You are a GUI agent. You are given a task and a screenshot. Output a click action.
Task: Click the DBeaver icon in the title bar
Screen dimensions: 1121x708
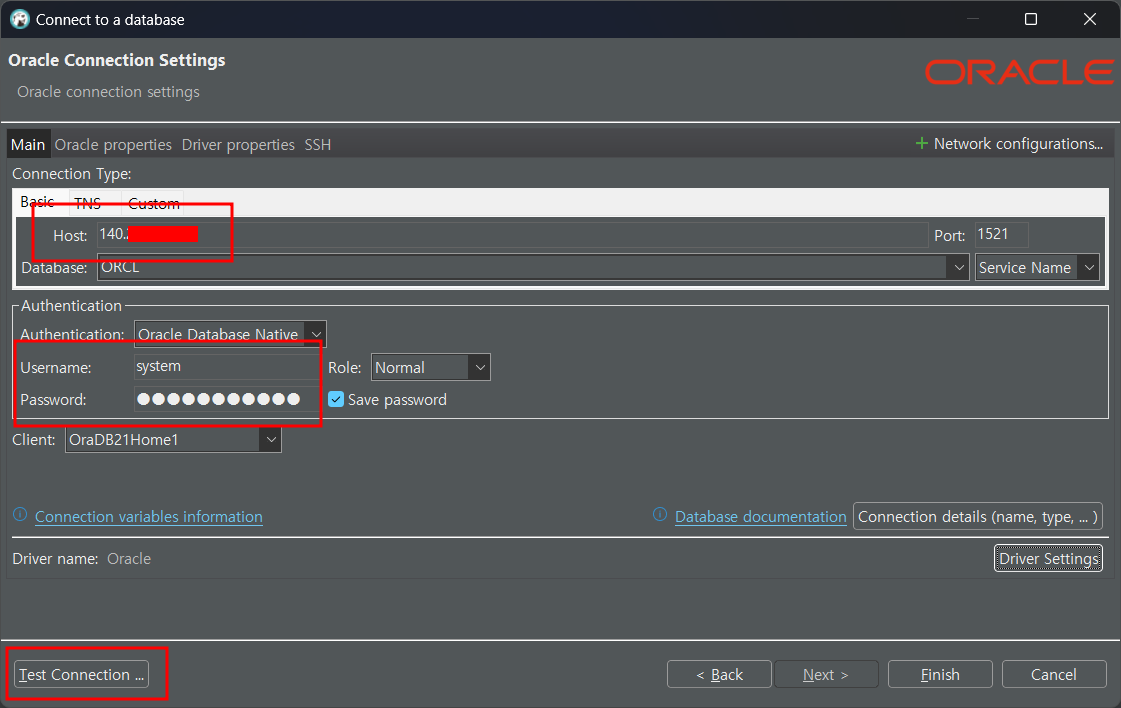click(x=19, y=19)
